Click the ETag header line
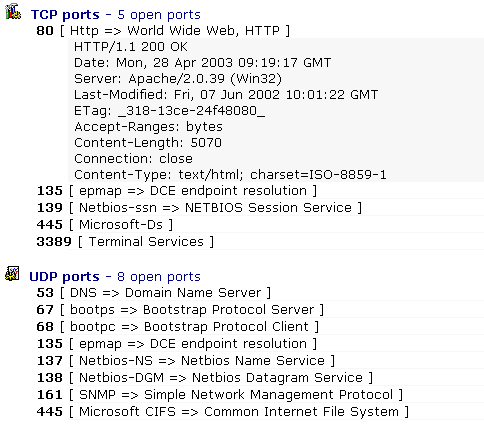 [x=169, y=111]
